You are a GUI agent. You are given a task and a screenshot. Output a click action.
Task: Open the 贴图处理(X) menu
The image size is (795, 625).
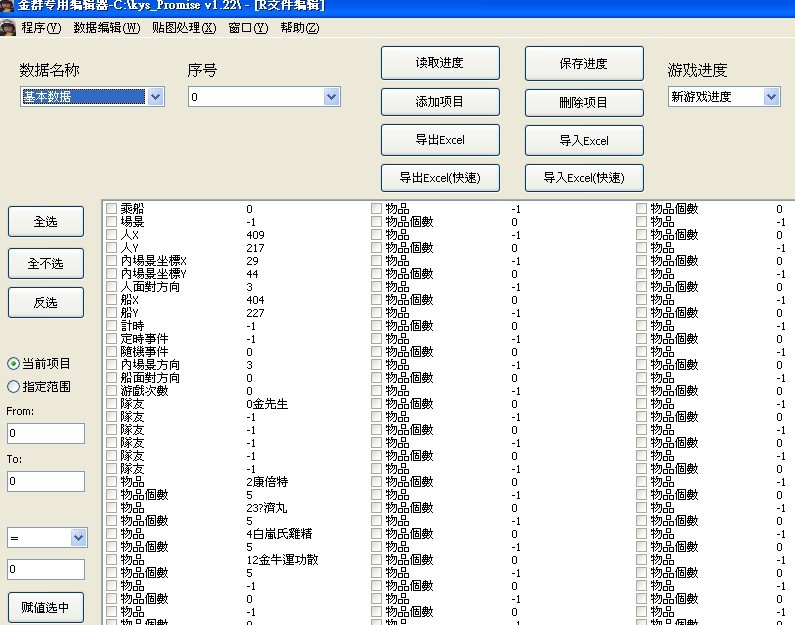tap(184, 27)
